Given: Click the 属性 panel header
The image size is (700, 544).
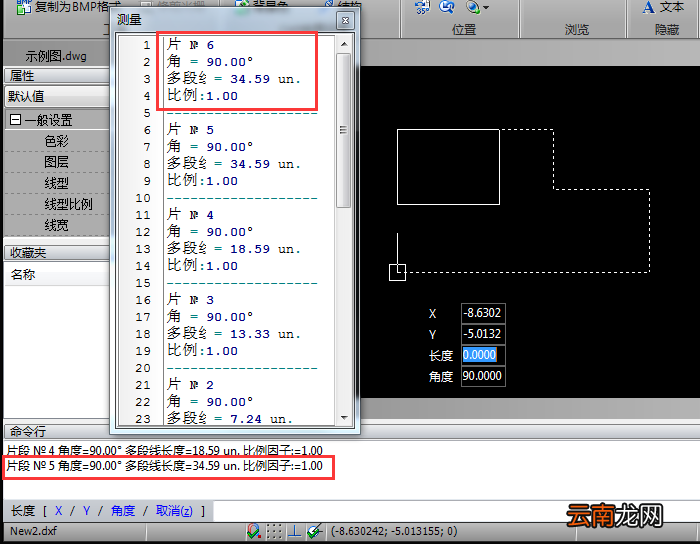Looking at the screenshot, I should pyautogui.click(x=57, y=75).
